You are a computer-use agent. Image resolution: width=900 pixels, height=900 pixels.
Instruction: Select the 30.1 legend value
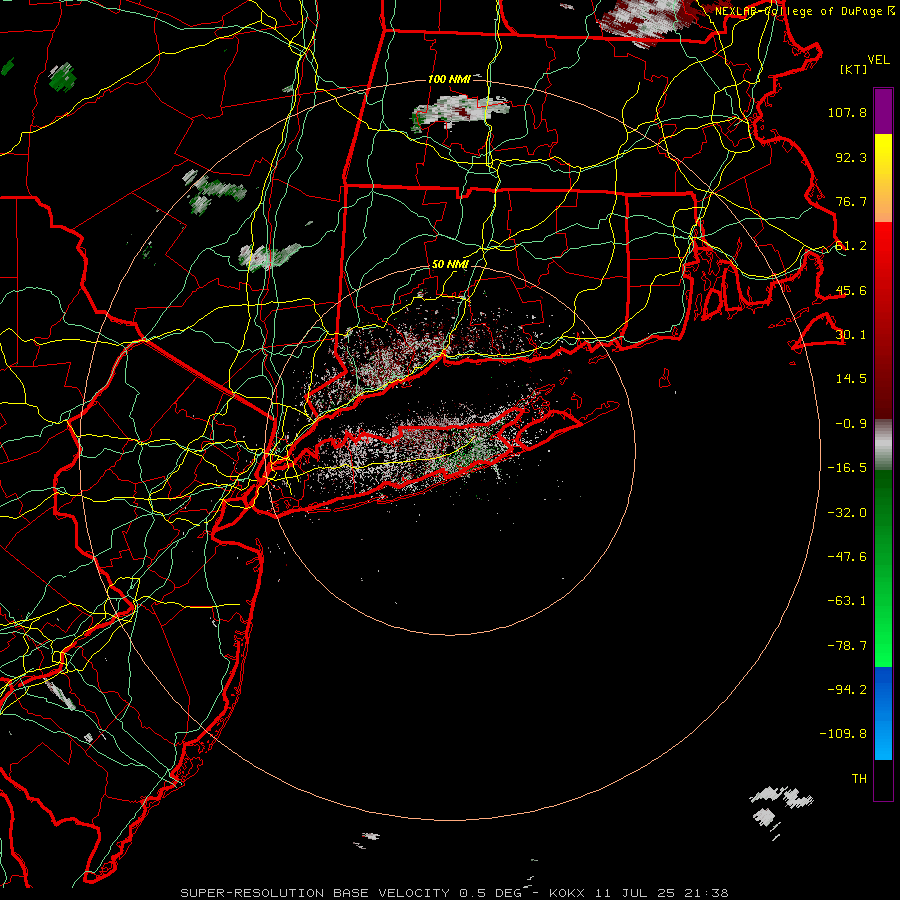851,335
